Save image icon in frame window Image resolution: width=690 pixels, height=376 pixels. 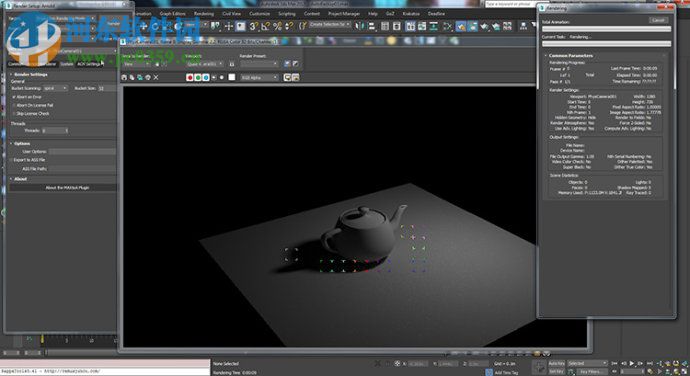124,77
